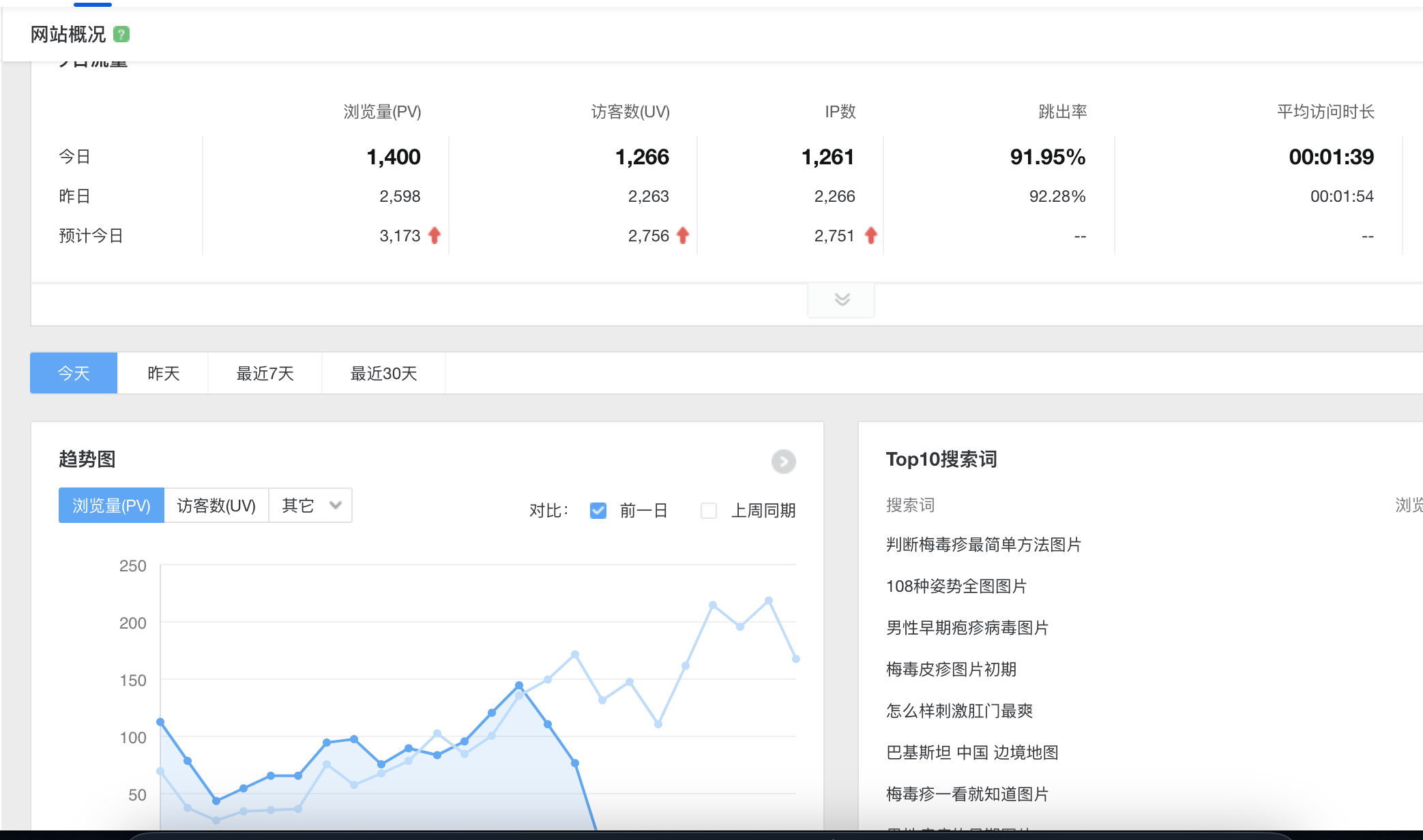
Task: Click the peak data point on today's PV line
Action: tap(519, 685)
